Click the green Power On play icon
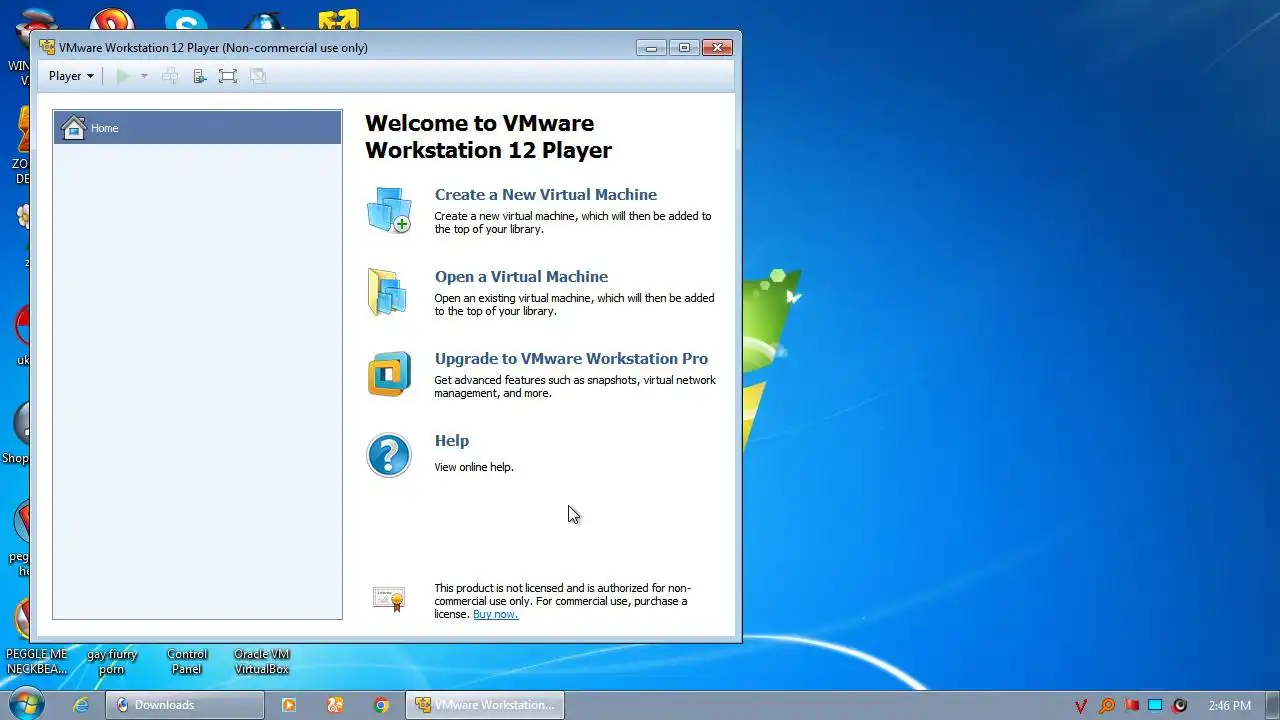 pyautogui.click(x=123, y=76)
